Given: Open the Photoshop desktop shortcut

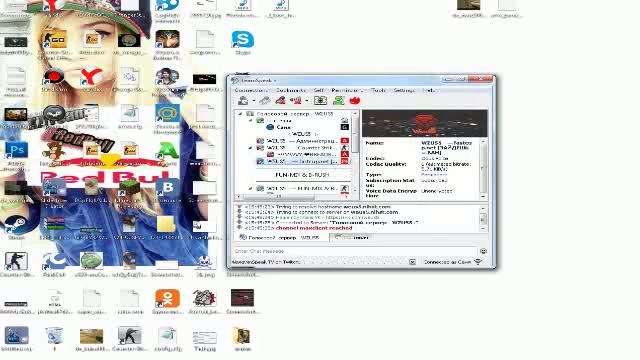Looking at the screenshot, I should point(16,156).
